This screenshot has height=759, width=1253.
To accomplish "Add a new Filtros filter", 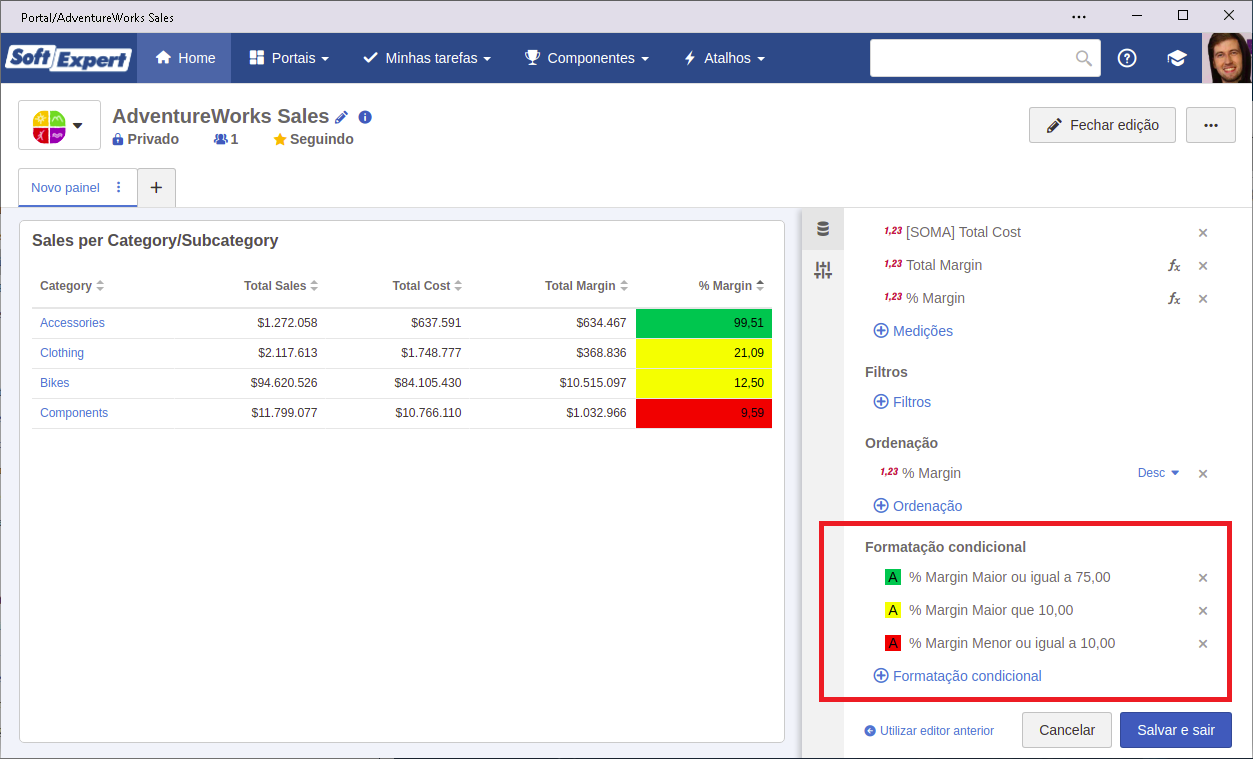I will tap(902, 402).
